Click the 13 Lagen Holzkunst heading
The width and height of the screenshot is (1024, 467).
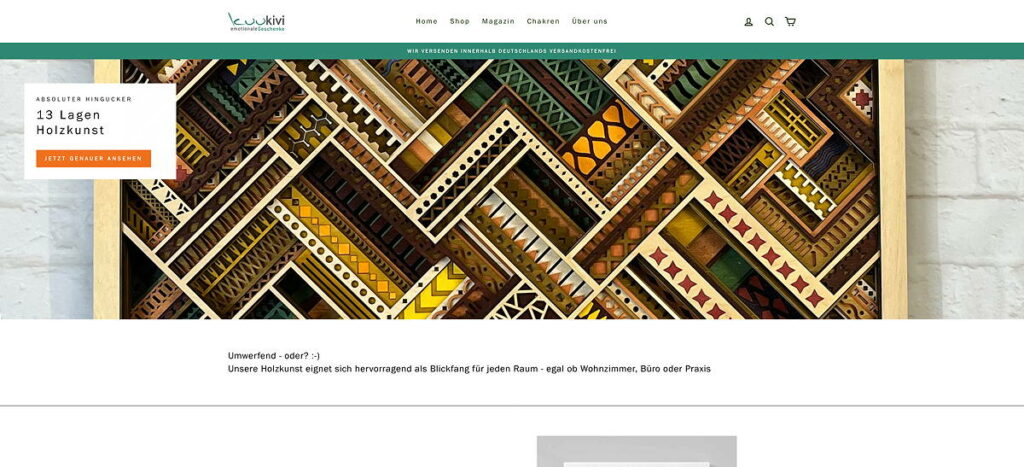(x=71, y=123)
